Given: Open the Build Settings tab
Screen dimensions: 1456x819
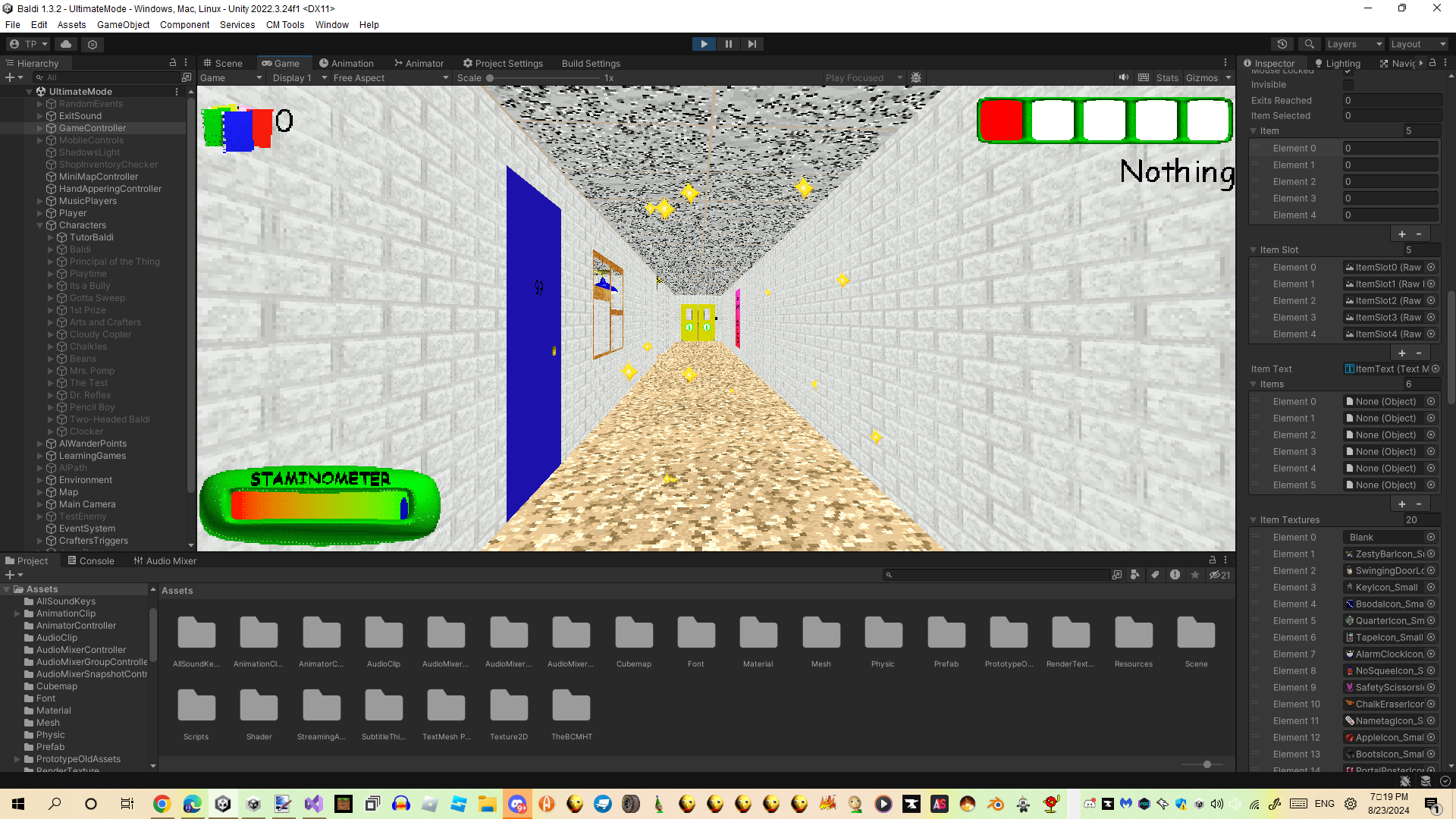Looking at the screenshot, I should tap(591, 63).
